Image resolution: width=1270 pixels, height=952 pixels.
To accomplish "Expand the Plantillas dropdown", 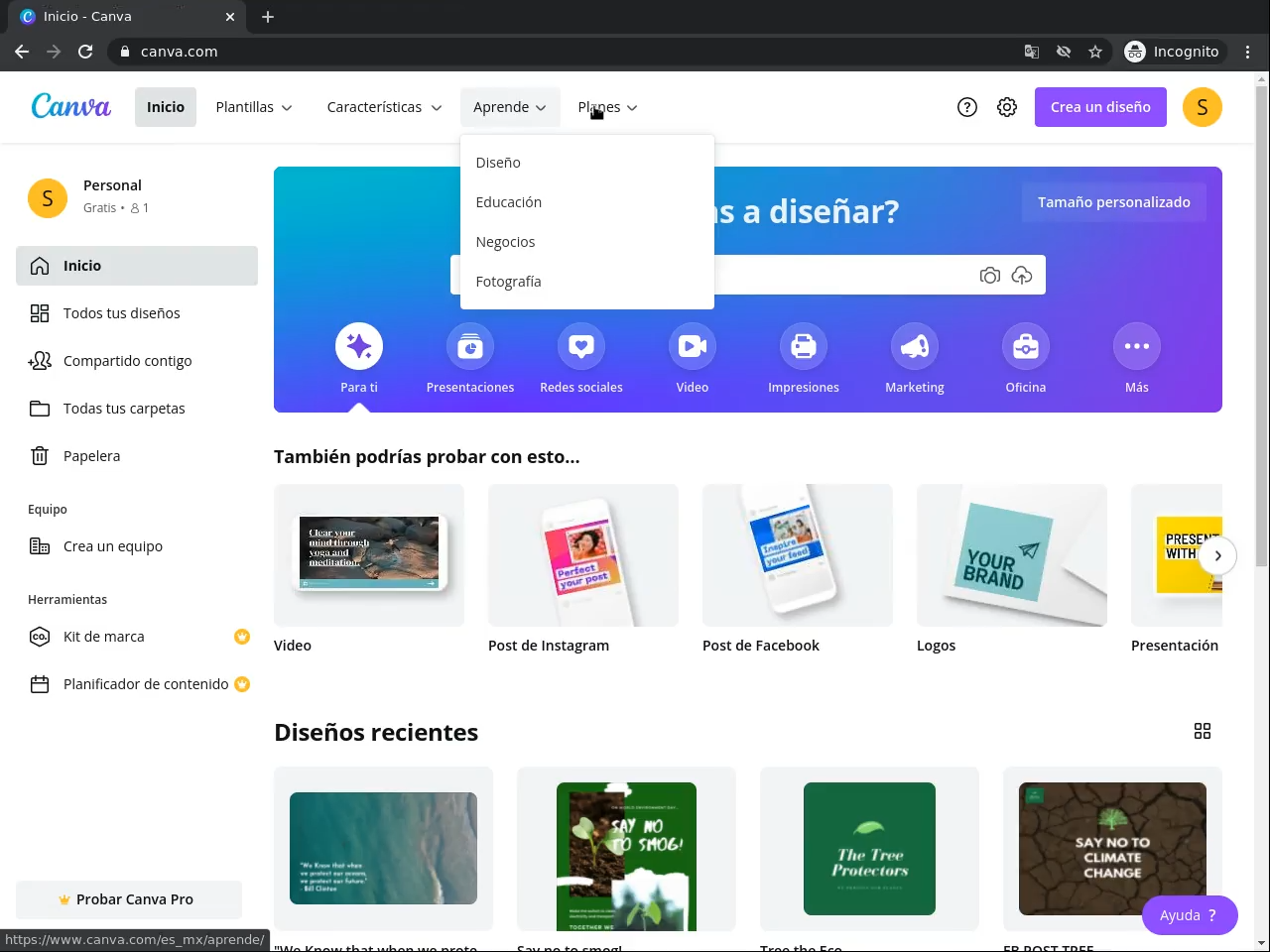I will pyautogui.click(x=254, y=107).
